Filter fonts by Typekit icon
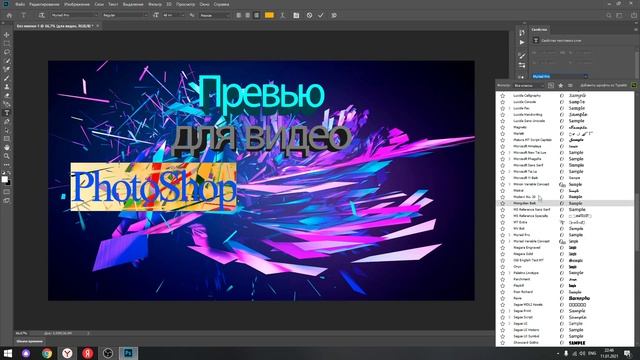Image resolution: width=640 pixels, height=360 pixels. click(551, 85)
